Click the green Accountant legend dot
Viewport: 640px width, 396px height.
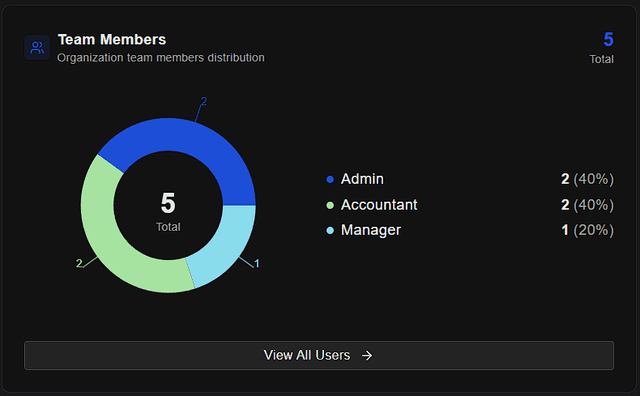pos(330,205)
